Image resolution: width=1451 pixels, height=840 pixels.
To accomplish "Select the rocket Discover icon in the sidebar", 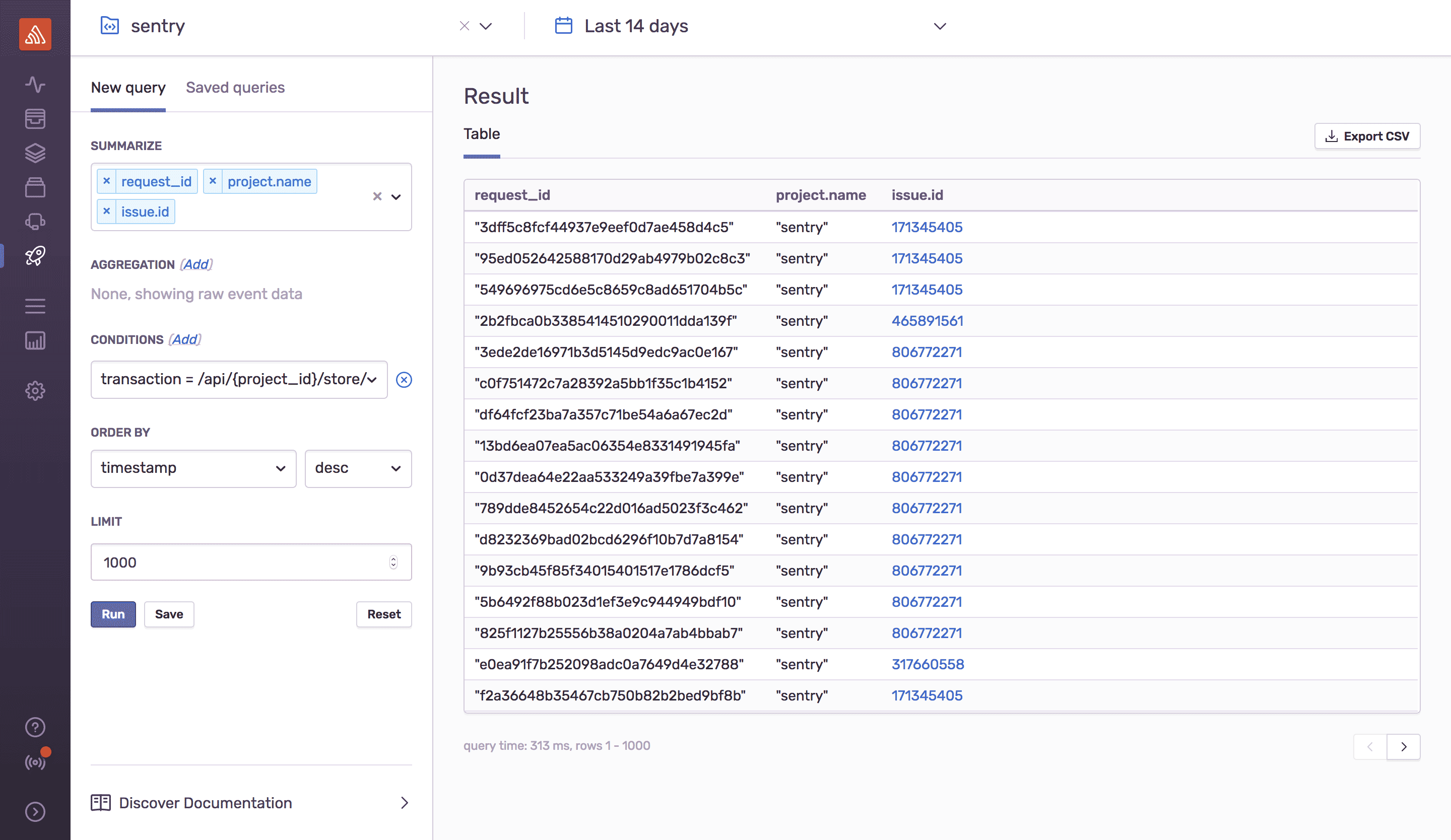I will click(x=35, y=256).
